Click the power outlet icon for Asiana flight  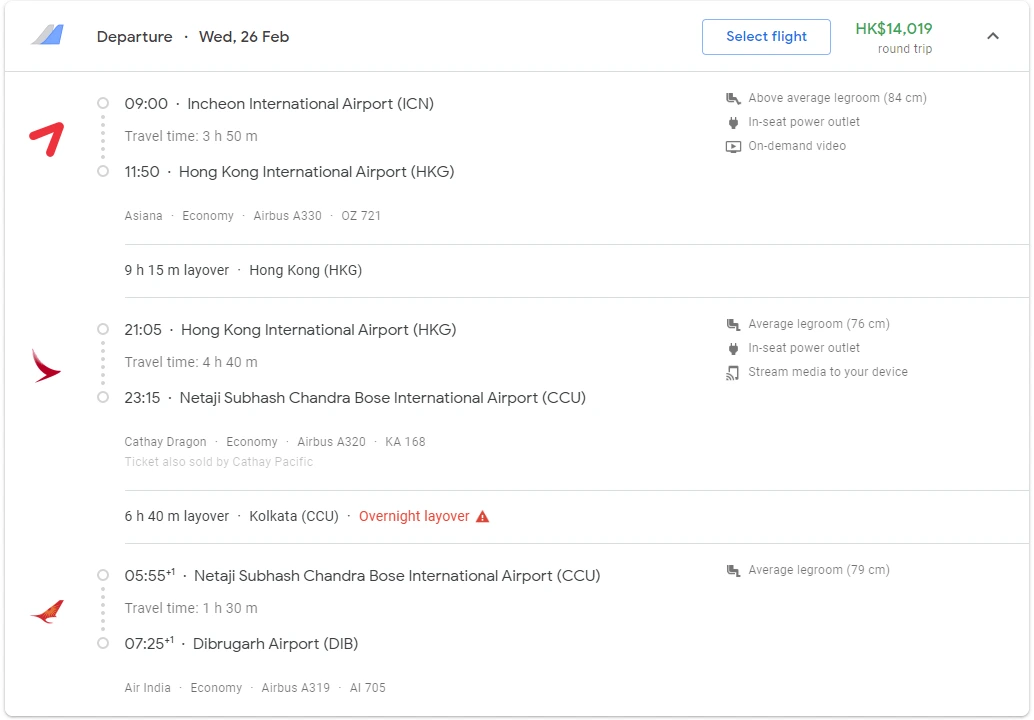(x=733, y=122)
